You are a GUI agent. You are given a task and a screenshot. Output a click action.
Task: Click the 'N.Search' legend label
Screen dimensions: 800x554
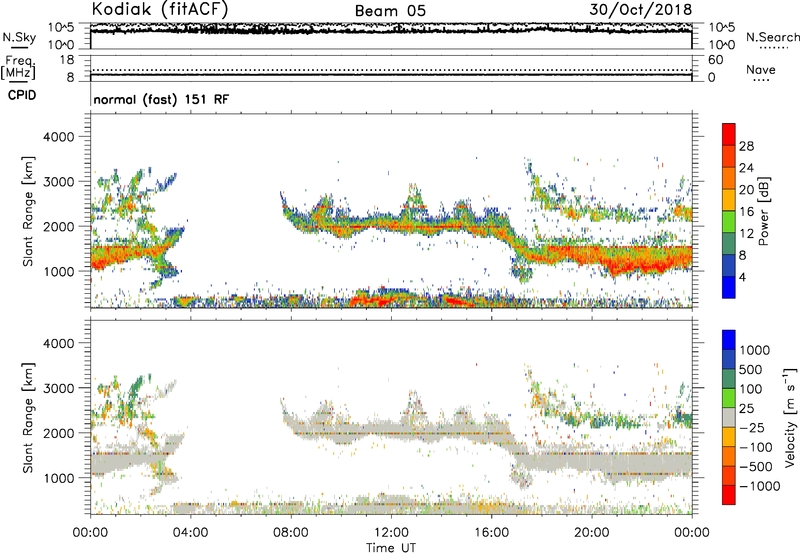pos(772,37)
